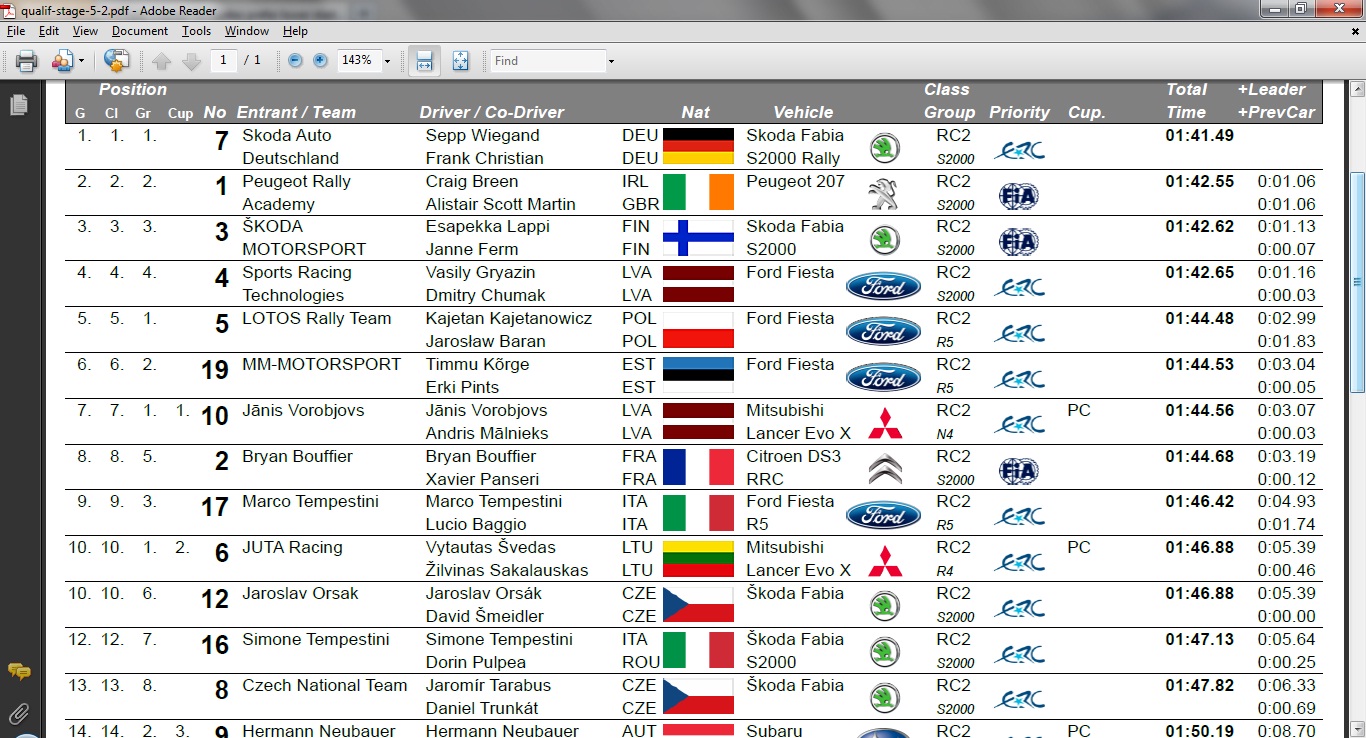Open the Tools menu
The image size is (1366, 738).
[196, 31]
